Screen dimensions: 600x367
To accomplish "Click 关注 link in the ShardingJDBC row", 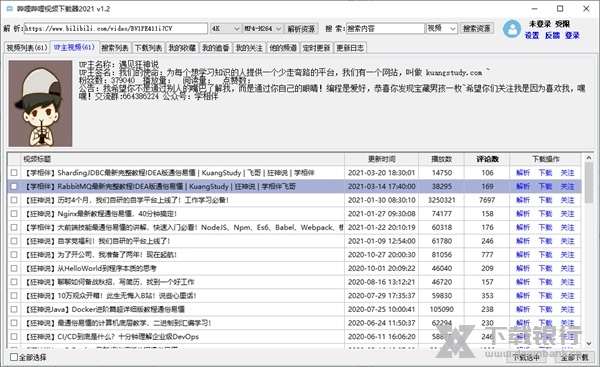I will click(x=567, y=173).
